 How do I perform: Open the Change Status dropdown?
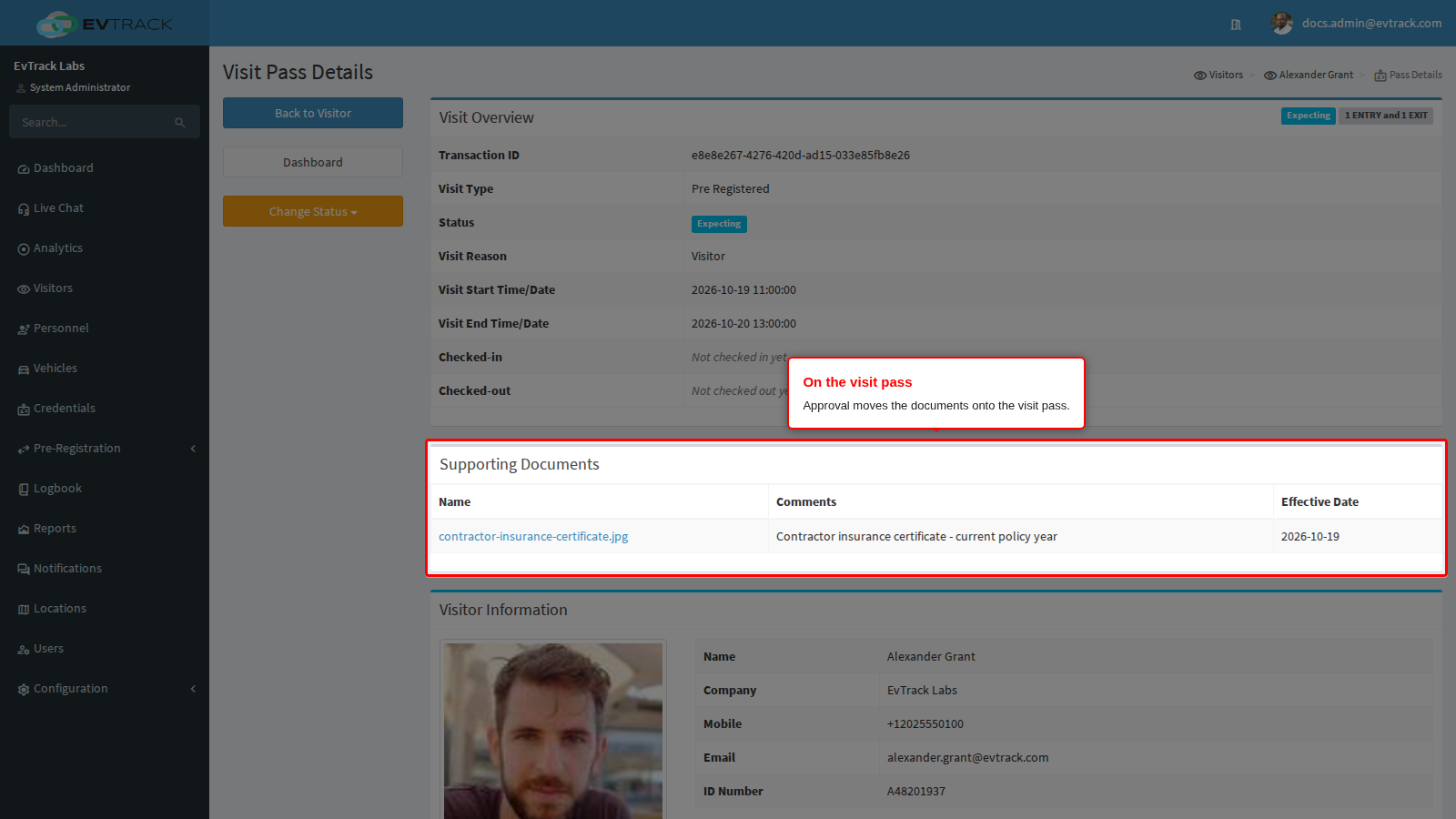click(x=313, y=211)
